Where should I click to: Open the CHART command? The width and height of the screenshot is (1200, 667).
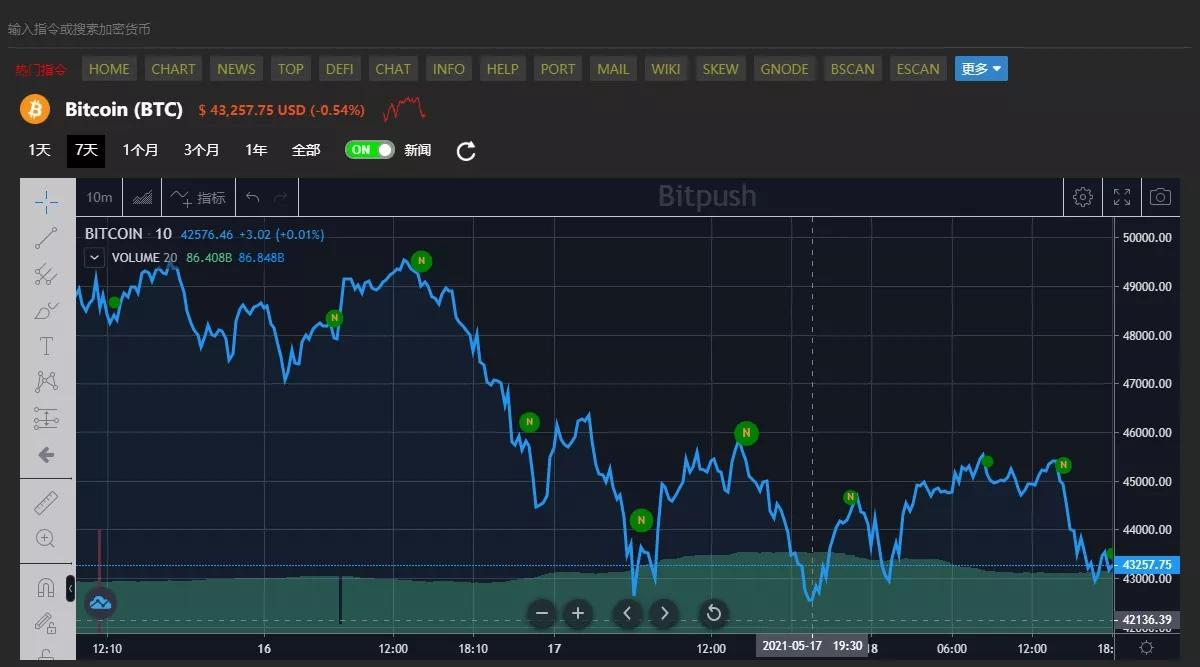(x=173, y=69)
